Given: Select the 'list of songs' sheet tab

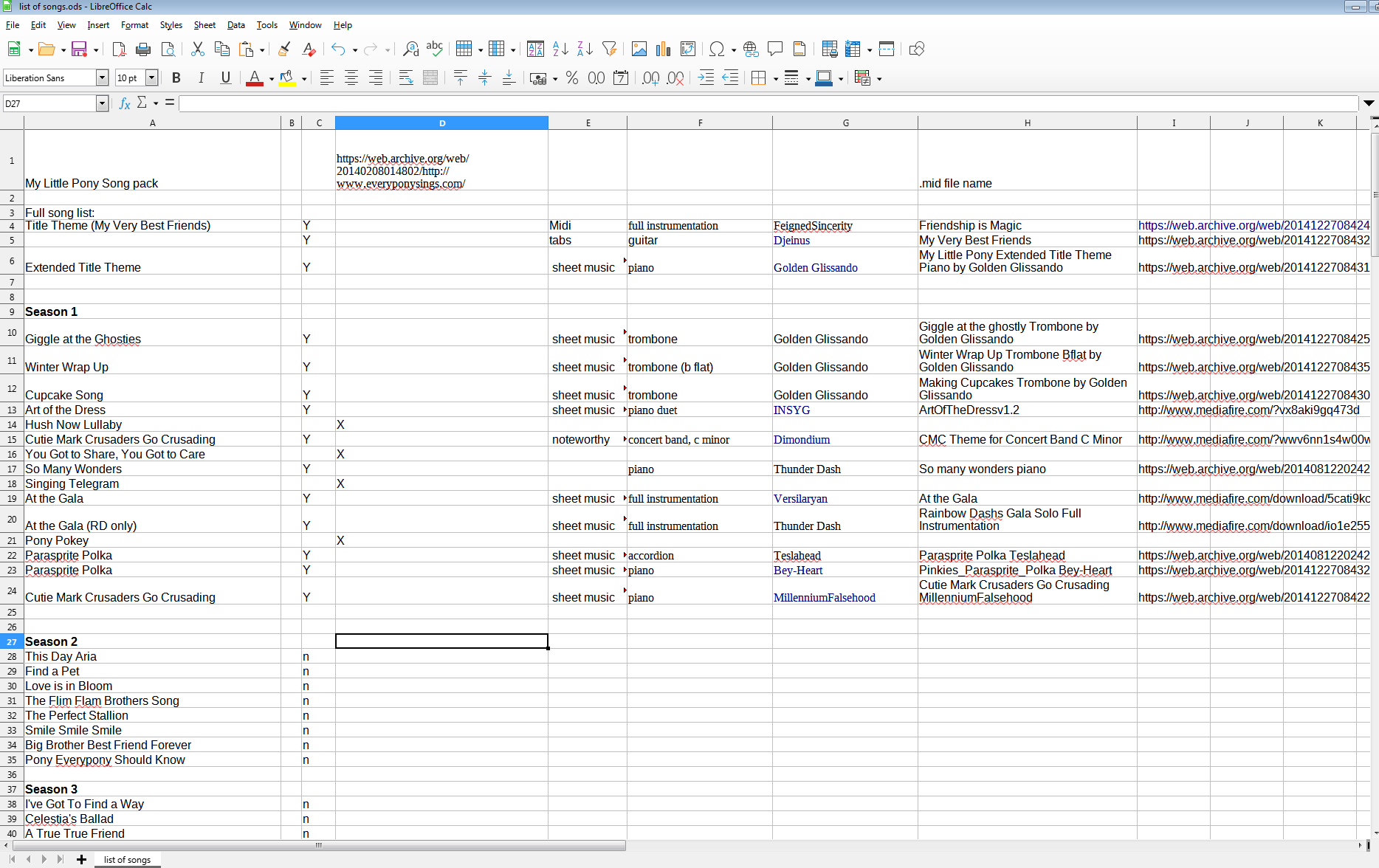Looking at the screenshot, I should coord(127,860).
